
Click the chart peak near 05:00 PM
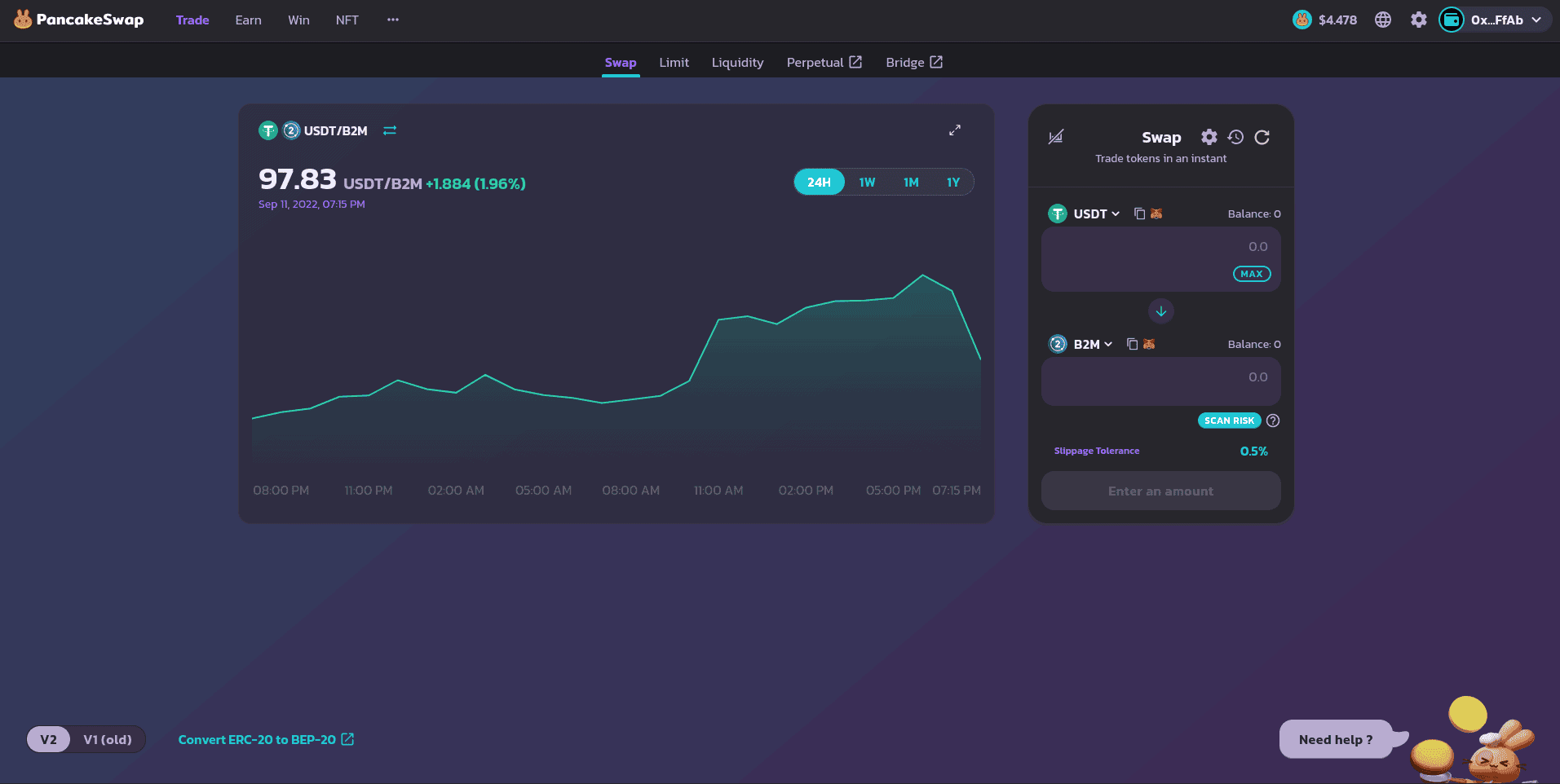point(923,275)
